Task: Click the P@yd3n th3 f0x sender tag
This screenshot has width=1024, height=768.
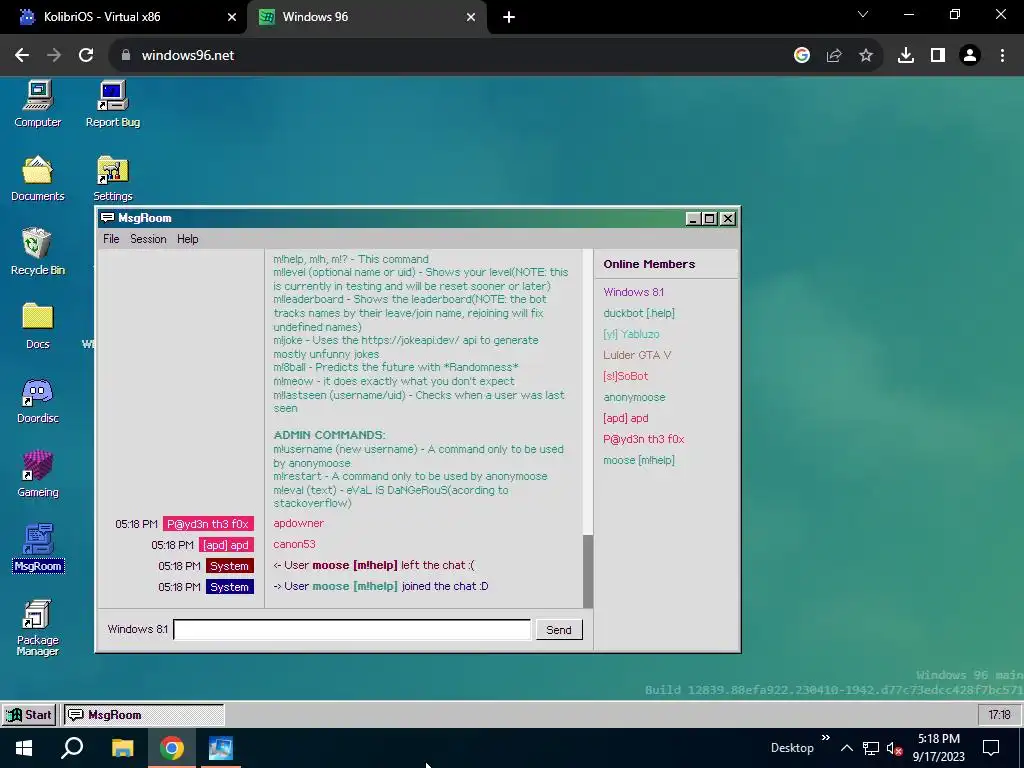Action: [208, 524]
